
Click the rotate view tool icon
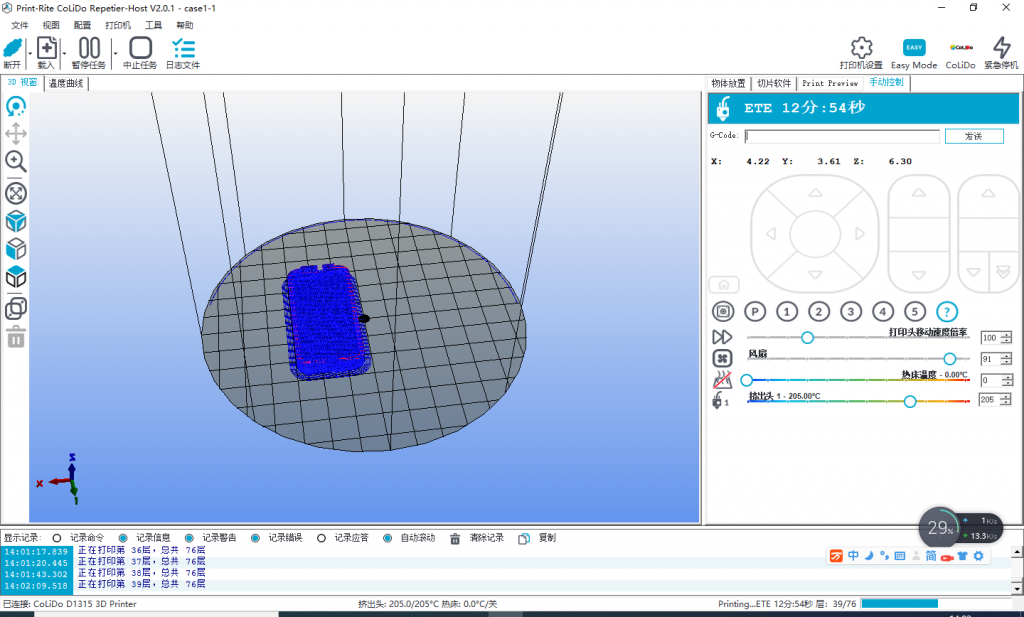(x=16, y=106)
